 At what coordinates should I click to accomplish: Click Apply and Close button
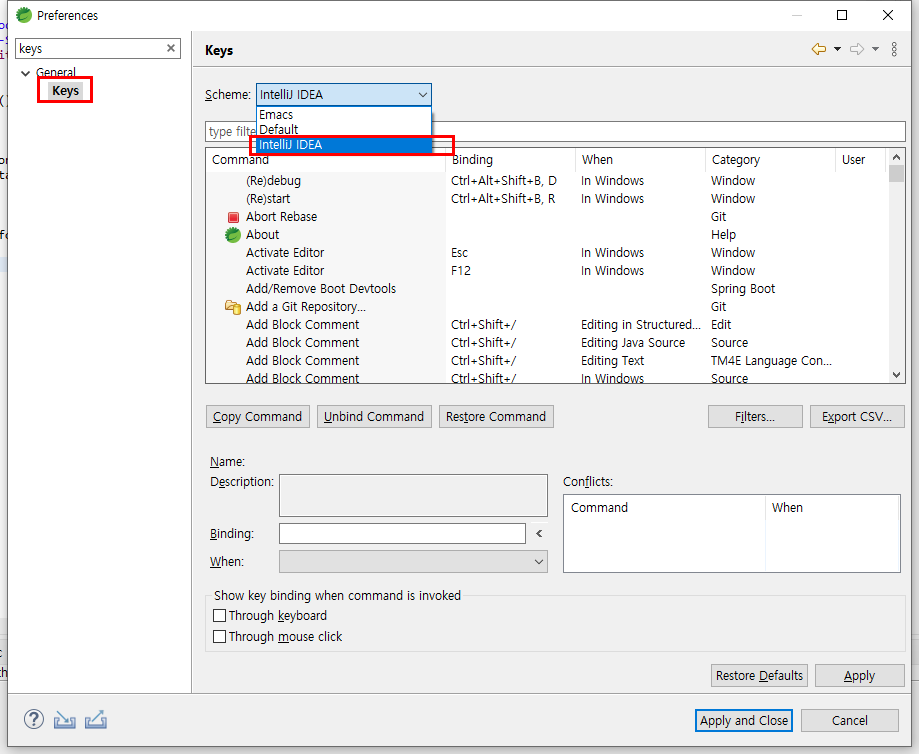pyautogui.click(x=744, y=720)
